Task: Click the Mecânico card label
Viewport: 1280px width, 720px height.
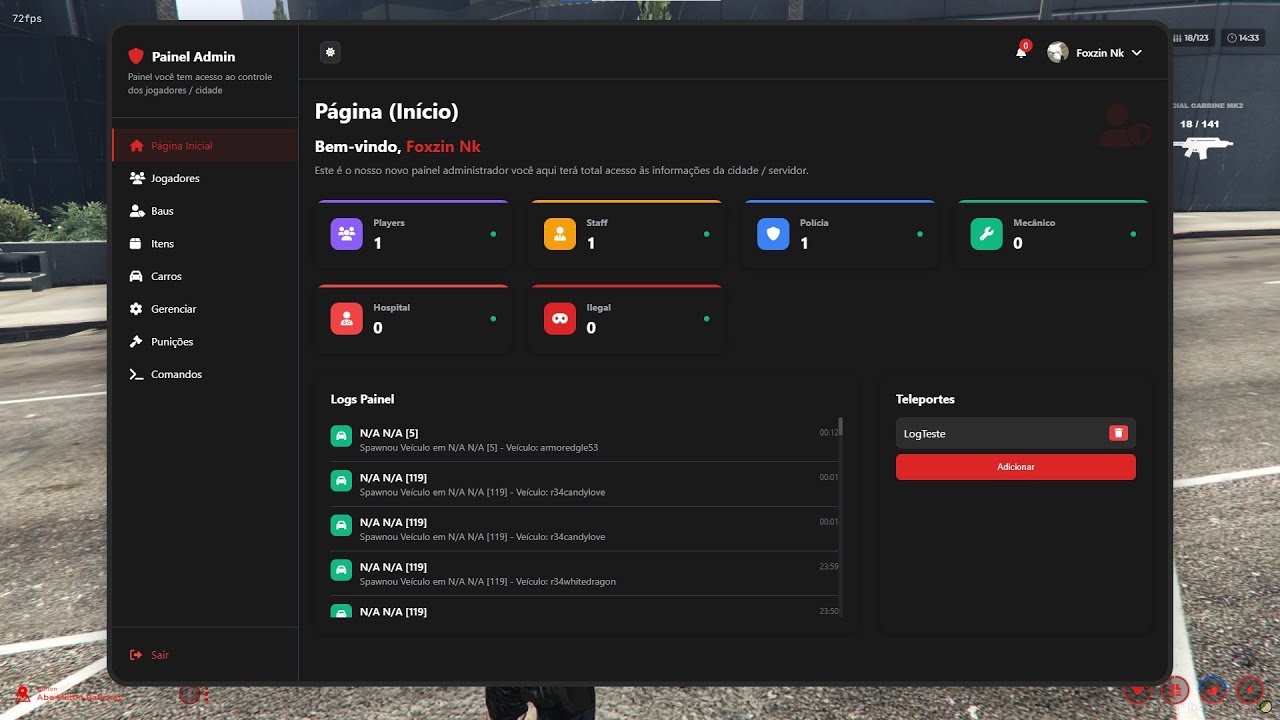Action: point(1034,223)
